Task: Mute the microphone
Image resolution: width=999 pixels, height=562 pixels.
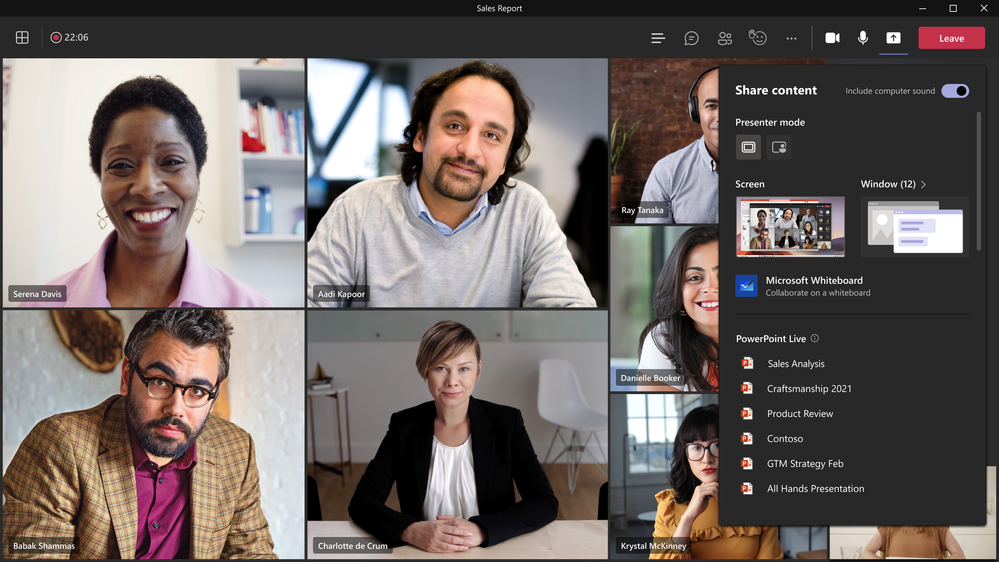Action: coord(863,38)
